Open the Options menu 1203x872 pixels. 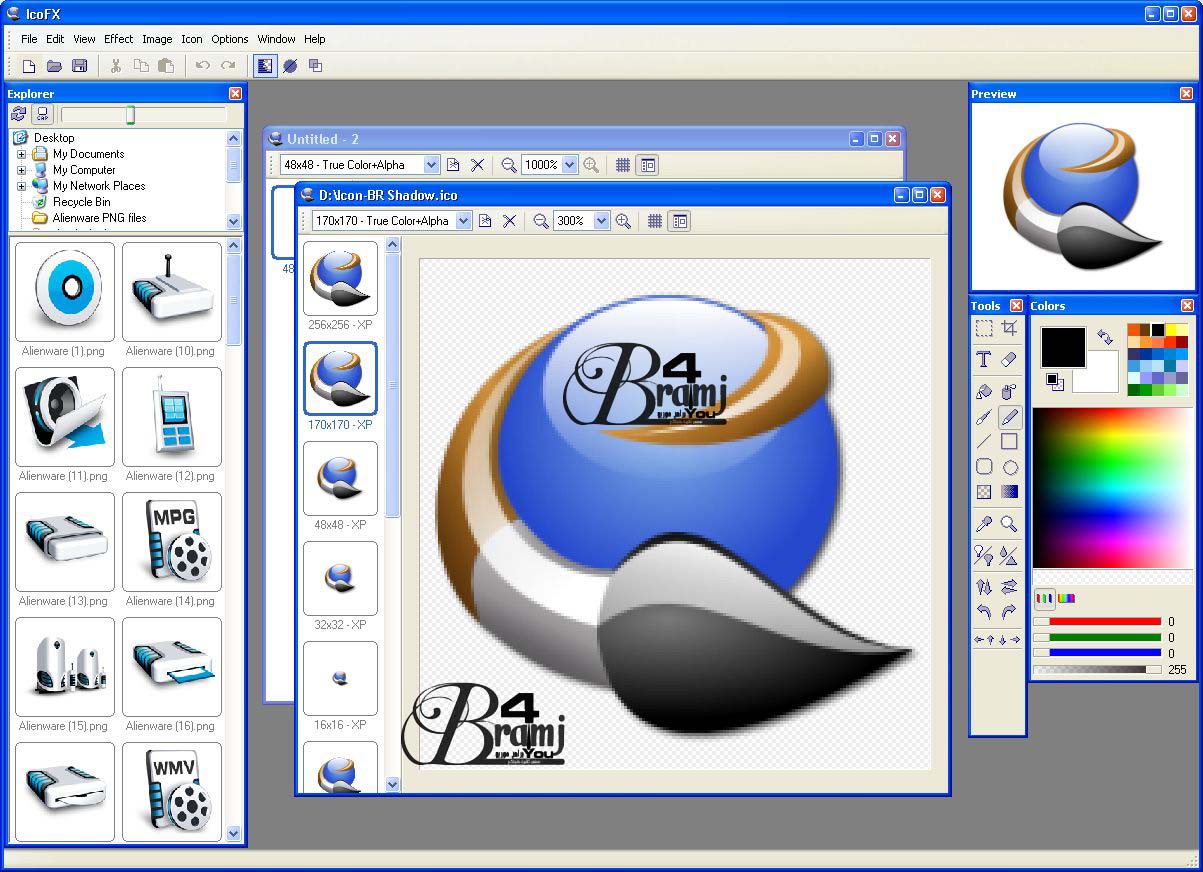(229, 39)
